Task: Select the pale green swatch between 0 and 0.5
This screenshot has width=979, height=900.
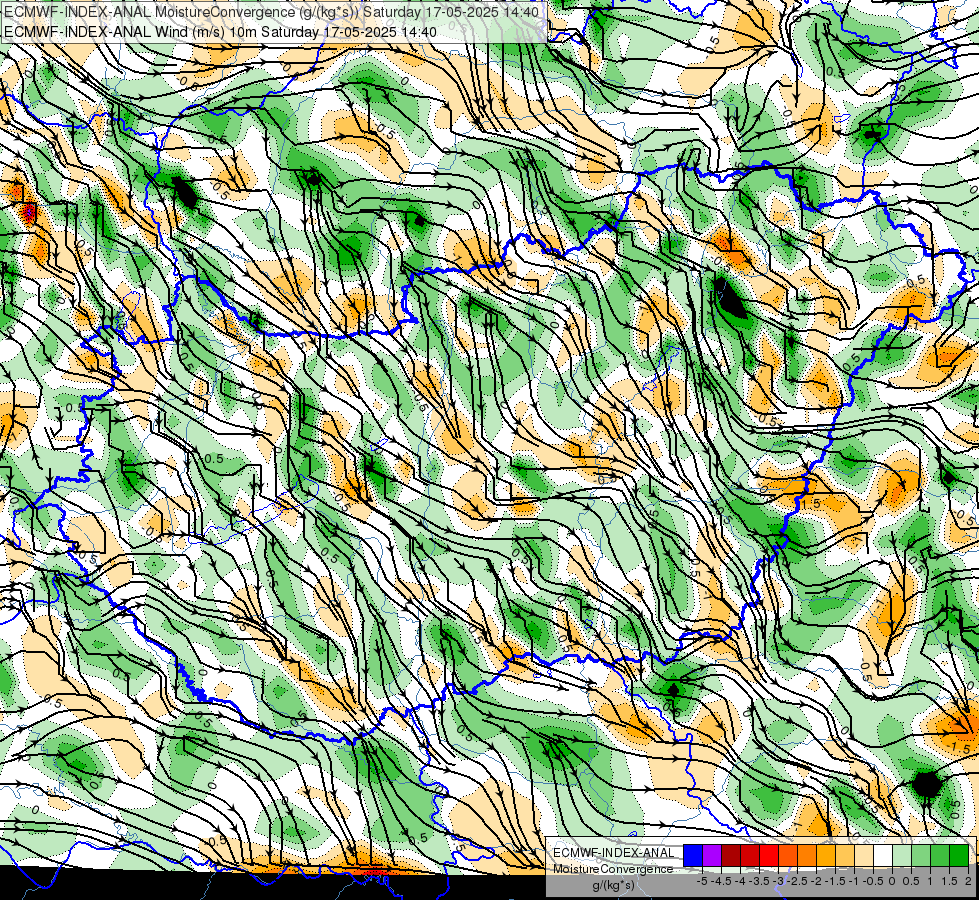Action: pyautogui.click(x=902, y=855)
